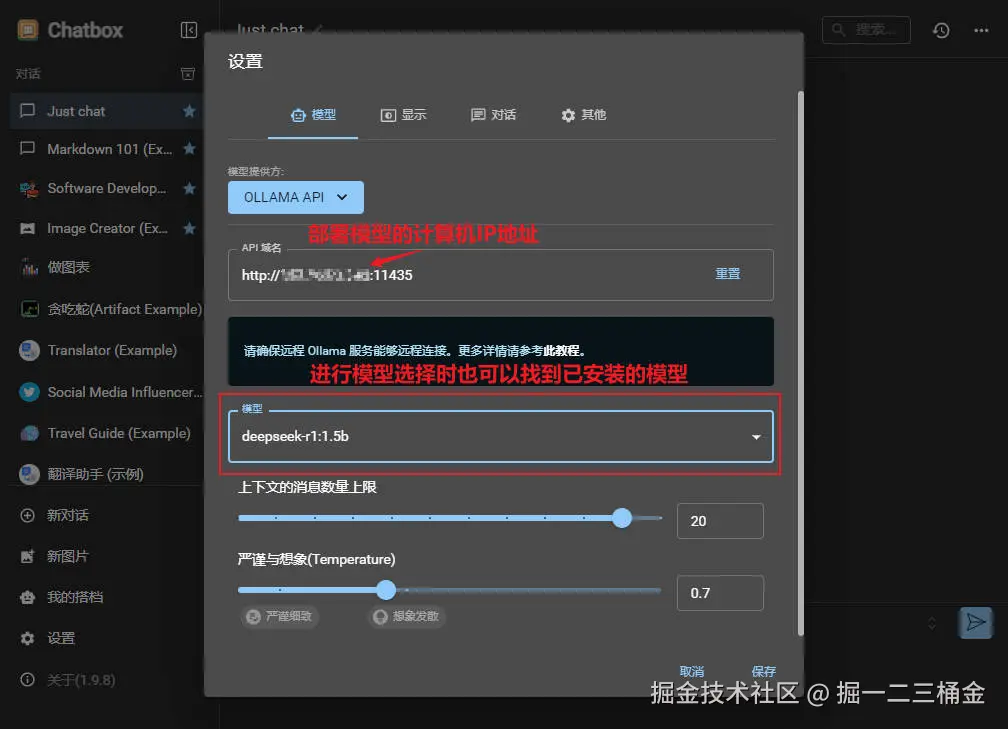Collapse the sidebar with the panel icon
1008x729 pixels.
coord(188,30)
